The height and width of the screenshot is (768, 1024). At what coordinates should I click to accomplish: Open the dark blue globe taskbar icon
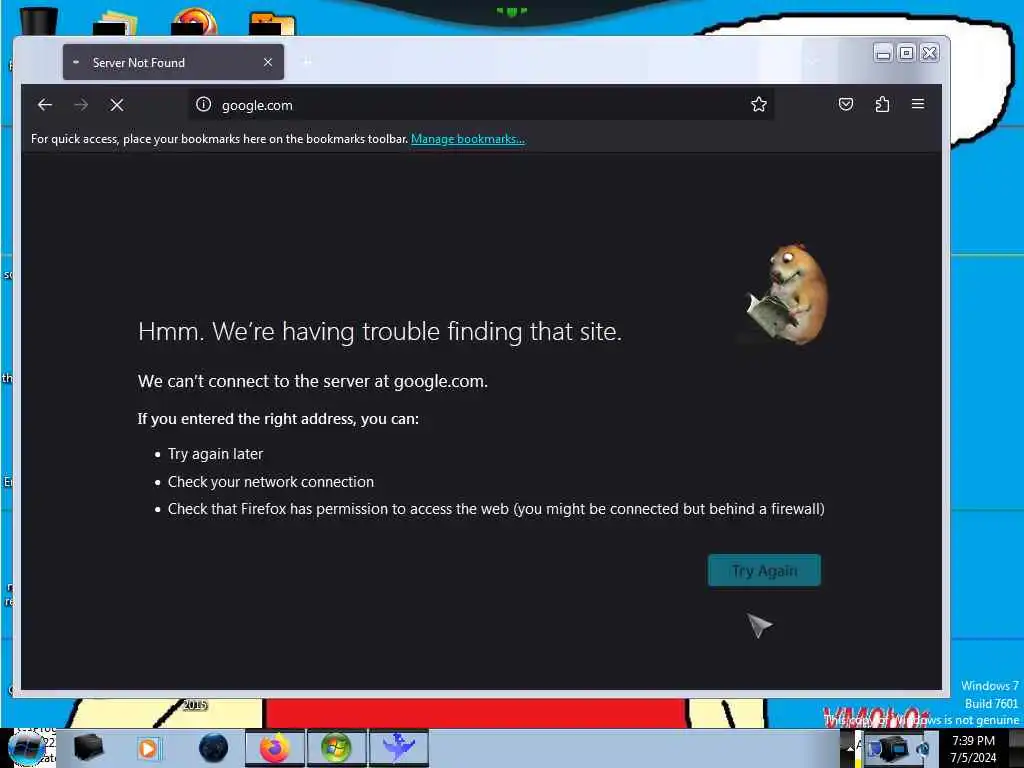pyautogui.click(x=213, y=748)
